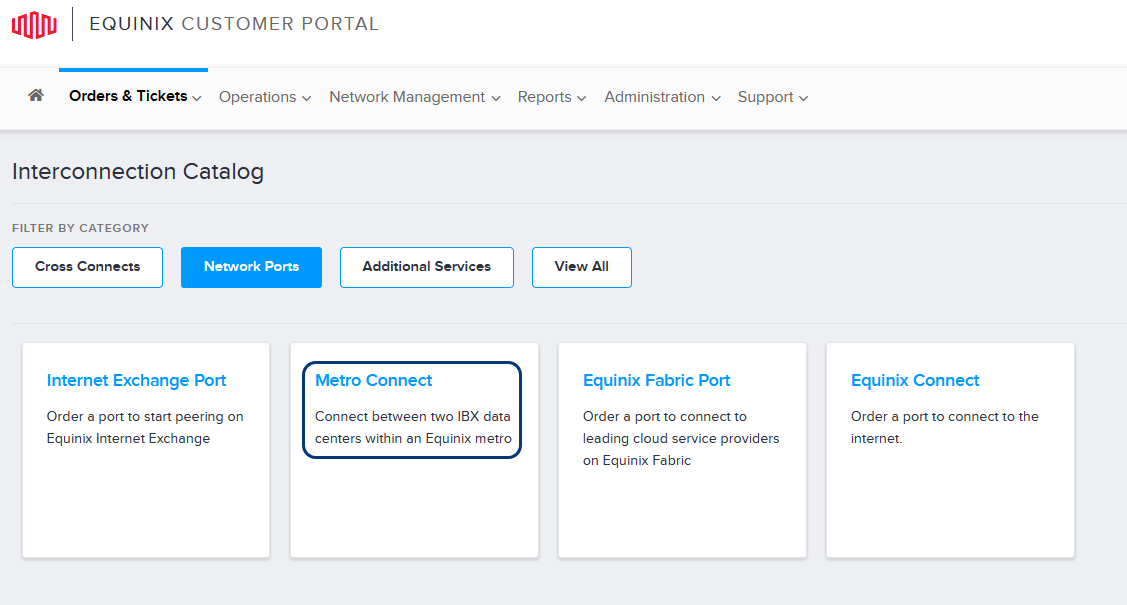
Task: Click the chevron beside Network Management
Action: click(x=495, y=98)
